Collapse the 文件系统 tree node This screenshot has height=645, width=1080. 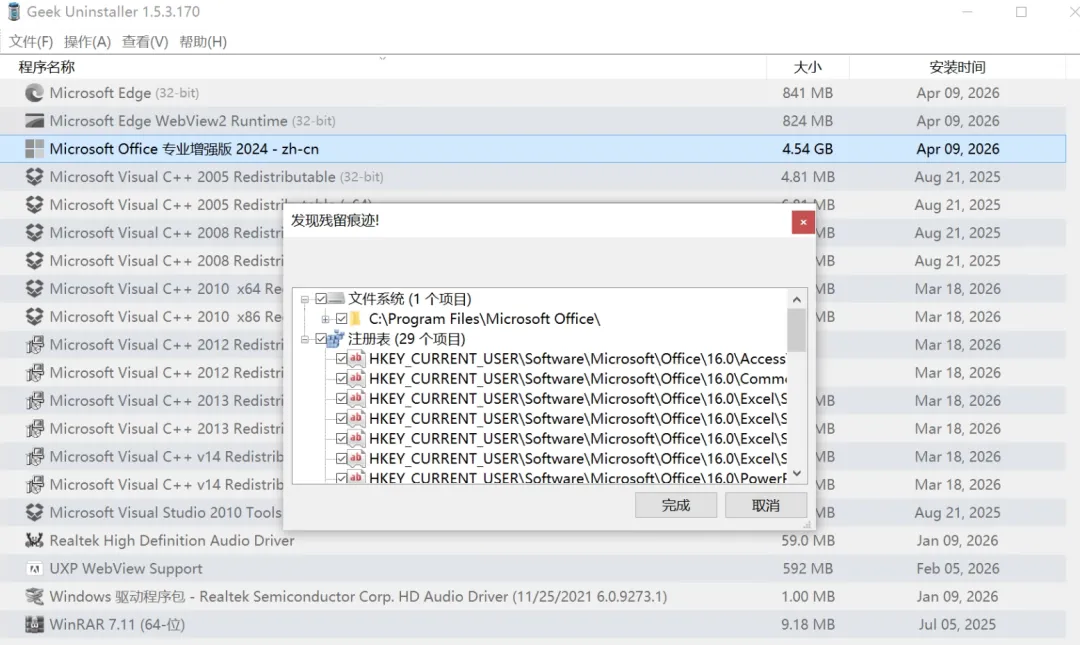304,299
